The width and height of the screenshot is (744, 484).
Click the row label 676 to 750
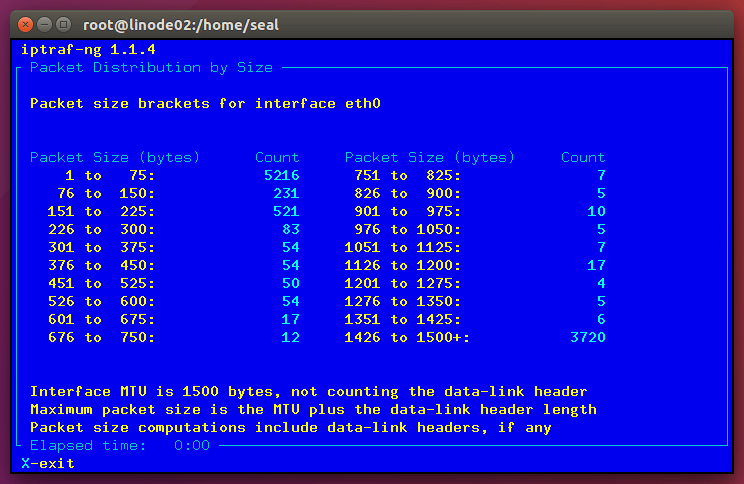[x=102, y=337]
